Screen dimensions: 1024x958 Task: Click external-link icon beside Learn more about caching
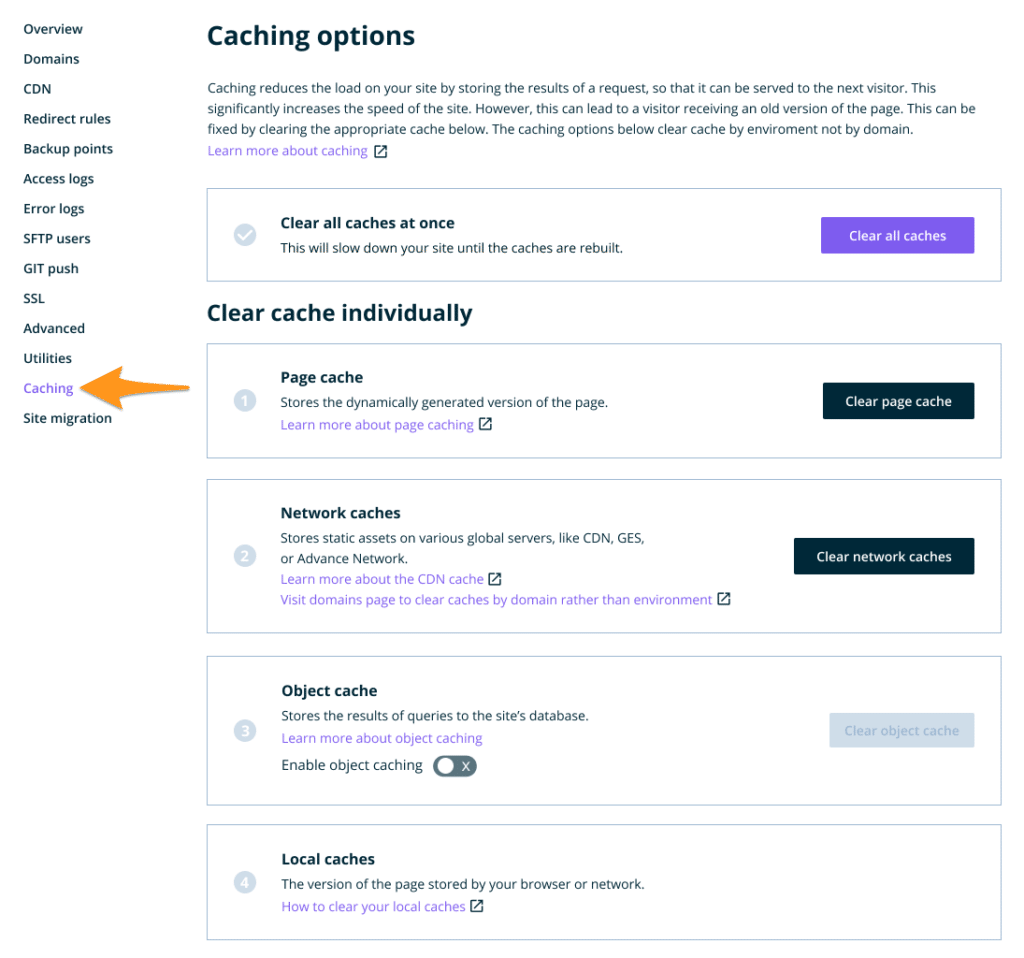click(380, 152)
